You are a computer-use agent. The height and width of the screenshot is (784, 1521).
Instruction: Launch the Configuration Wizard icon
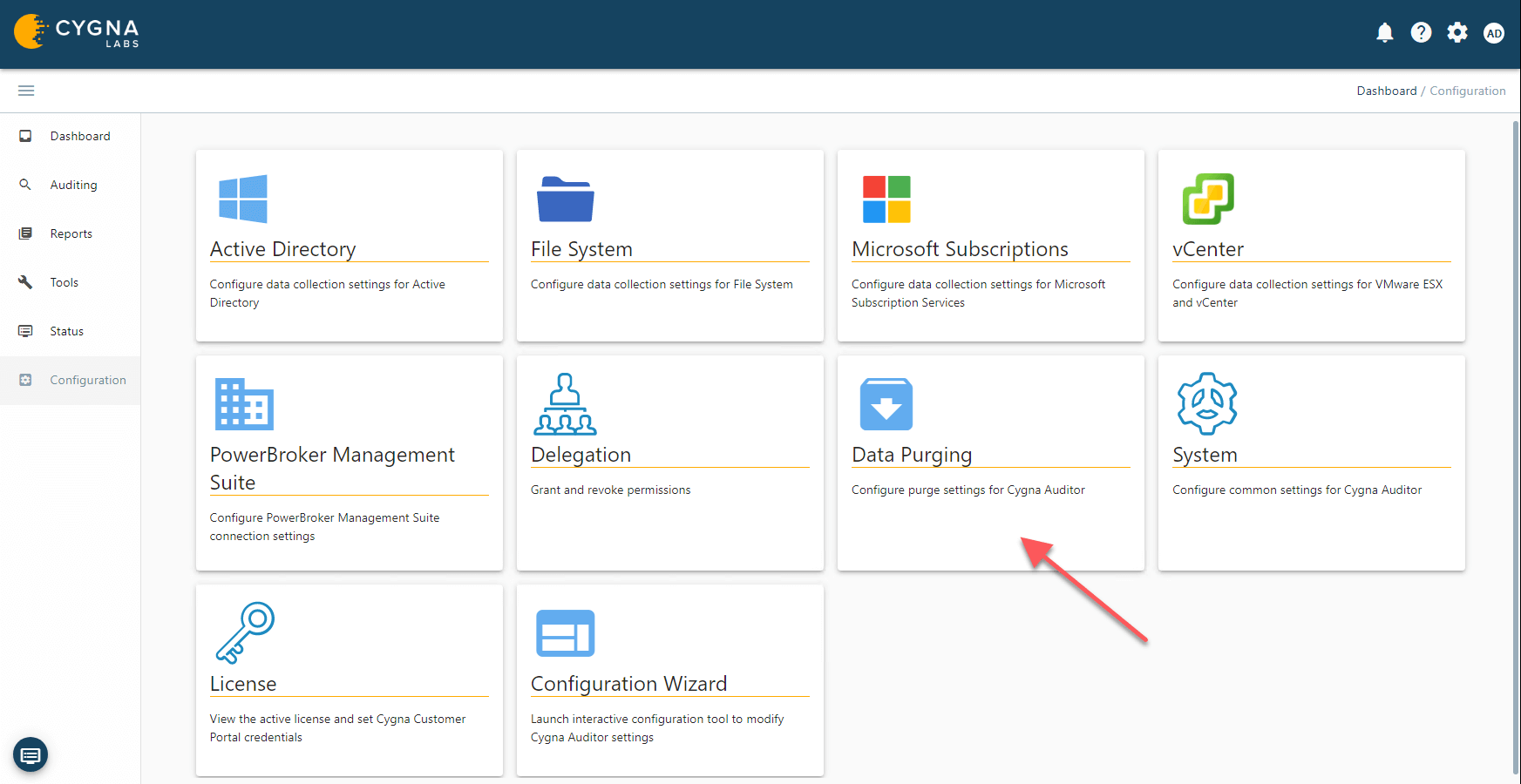pos(565,633)
